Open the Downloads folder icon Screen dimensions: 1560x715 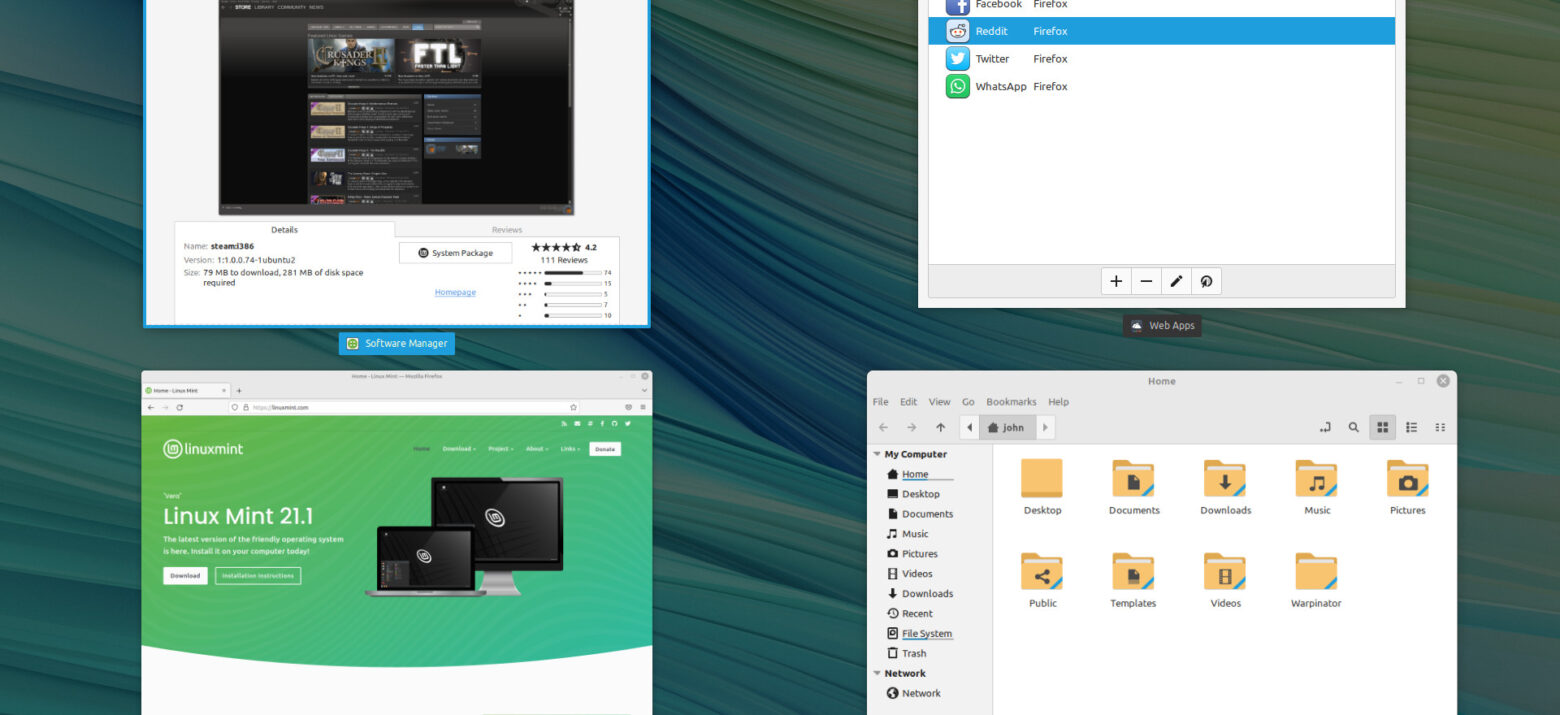pyautogui.click(x=1225, y=479)
